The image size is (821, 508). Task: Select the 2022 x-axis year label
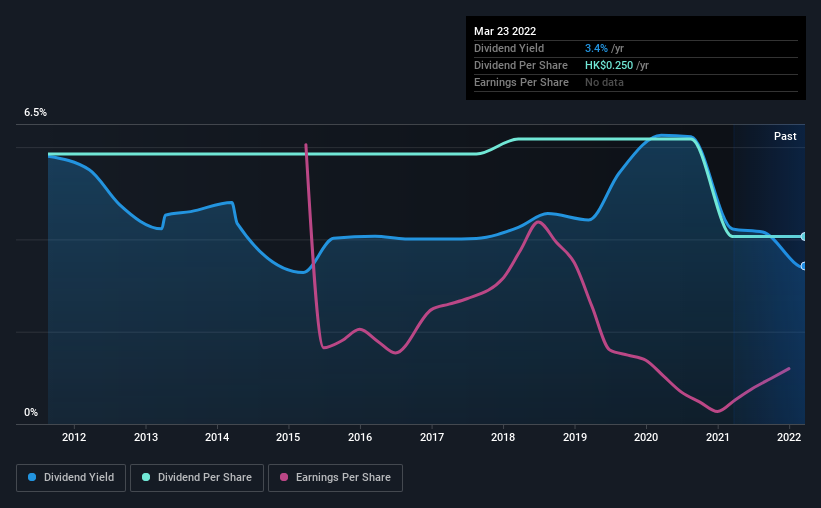pos(789,437)
